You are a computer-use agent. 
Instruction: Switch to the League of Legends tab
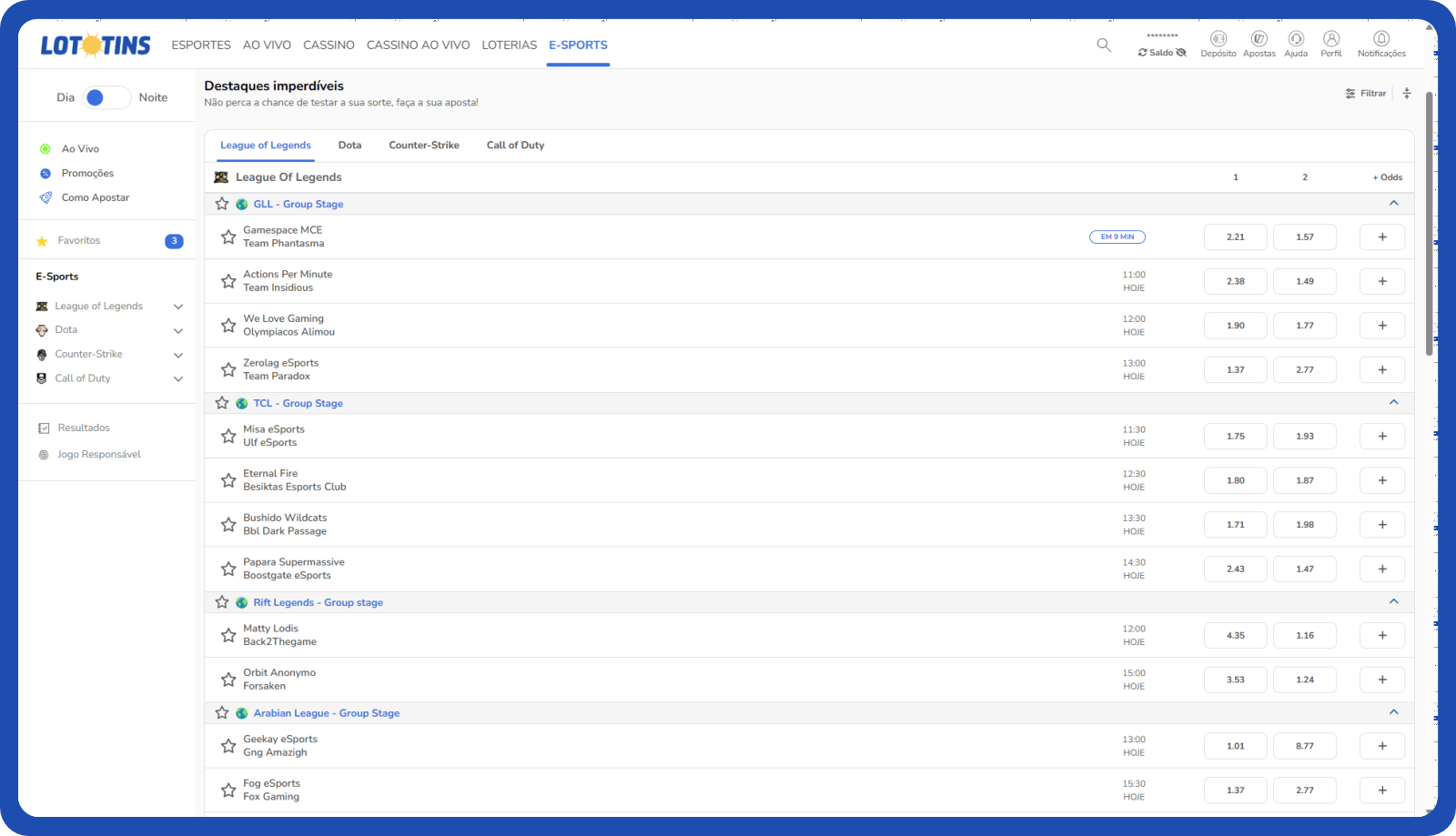point(266,146)
